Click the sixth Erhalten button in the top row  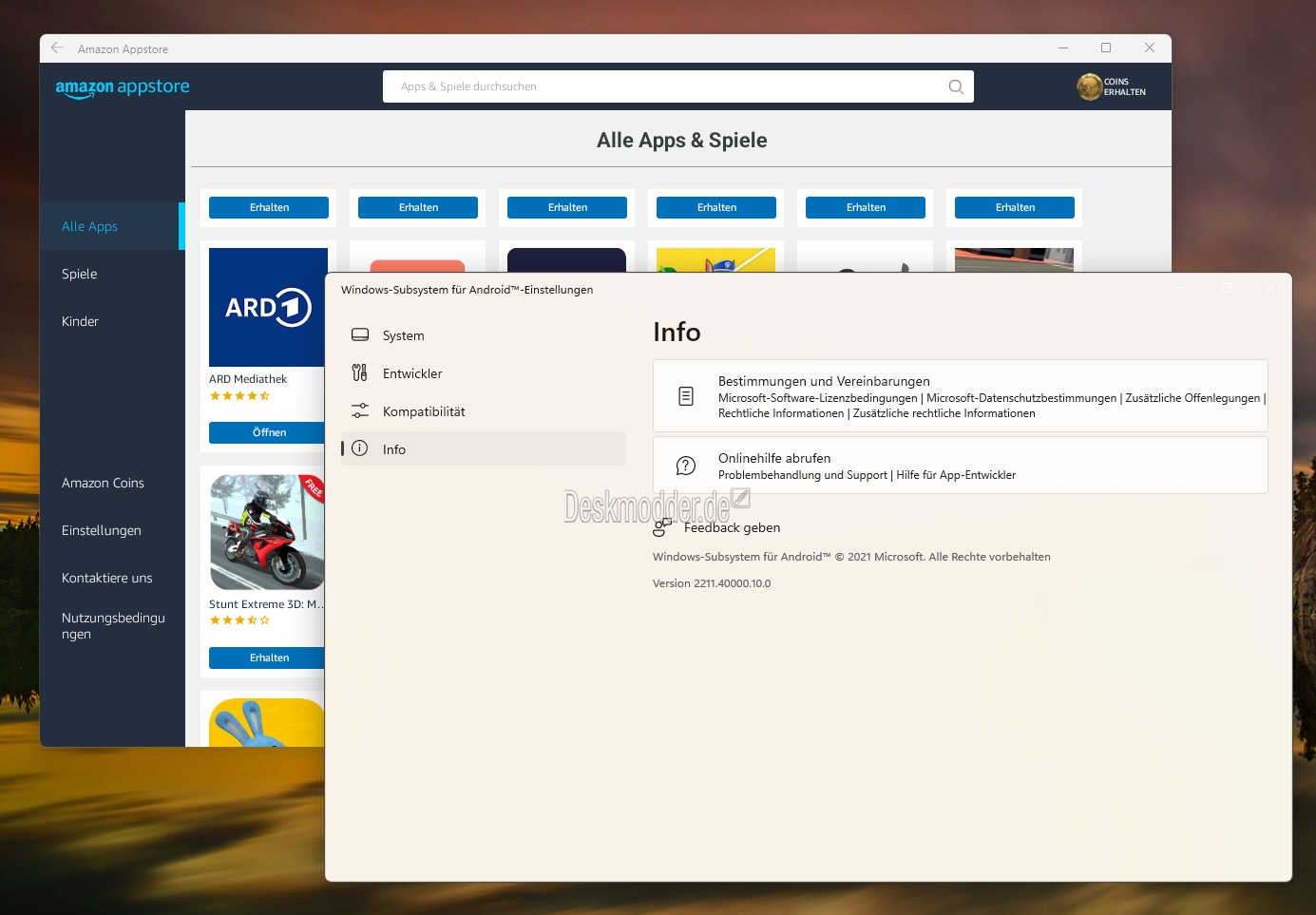click(x=1015, y=207)
